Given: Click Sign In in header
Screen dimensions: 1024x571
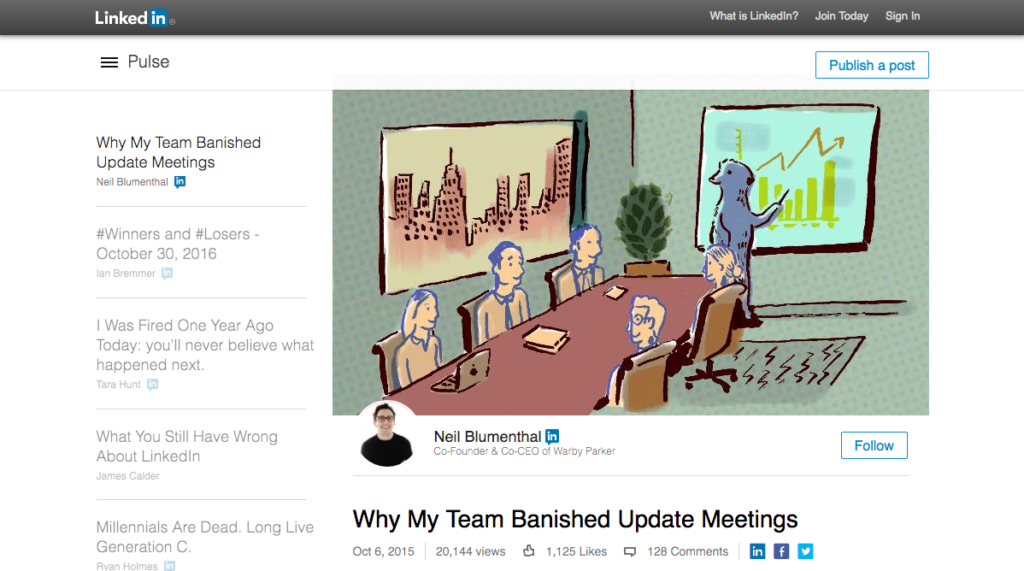Looking at the screenshot, I should click(902, 16).
